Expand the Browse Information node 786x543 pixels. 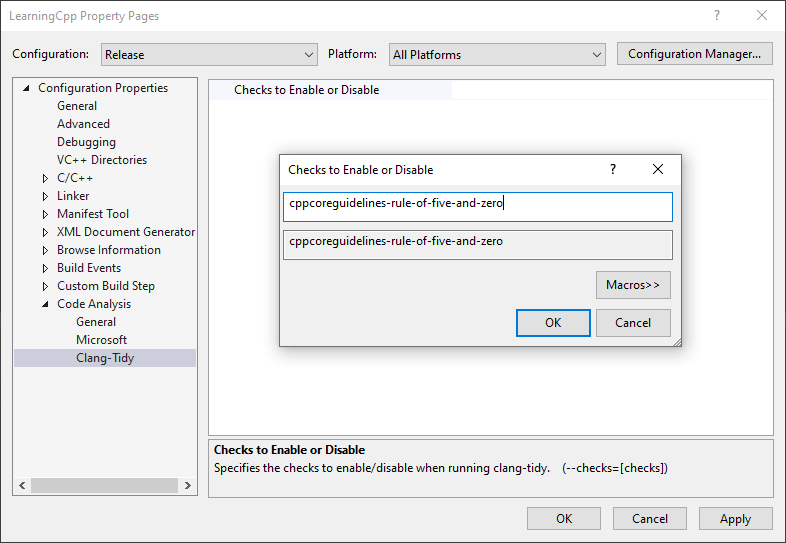[45, 250]
